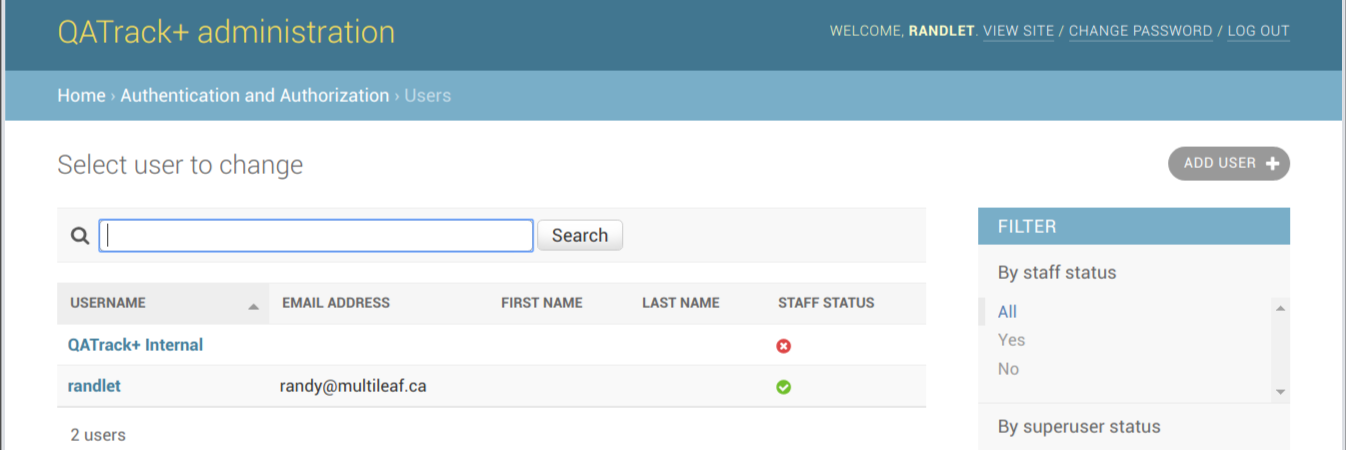Click the staff filter list scroll up arrow

(x=1280, y=308)
